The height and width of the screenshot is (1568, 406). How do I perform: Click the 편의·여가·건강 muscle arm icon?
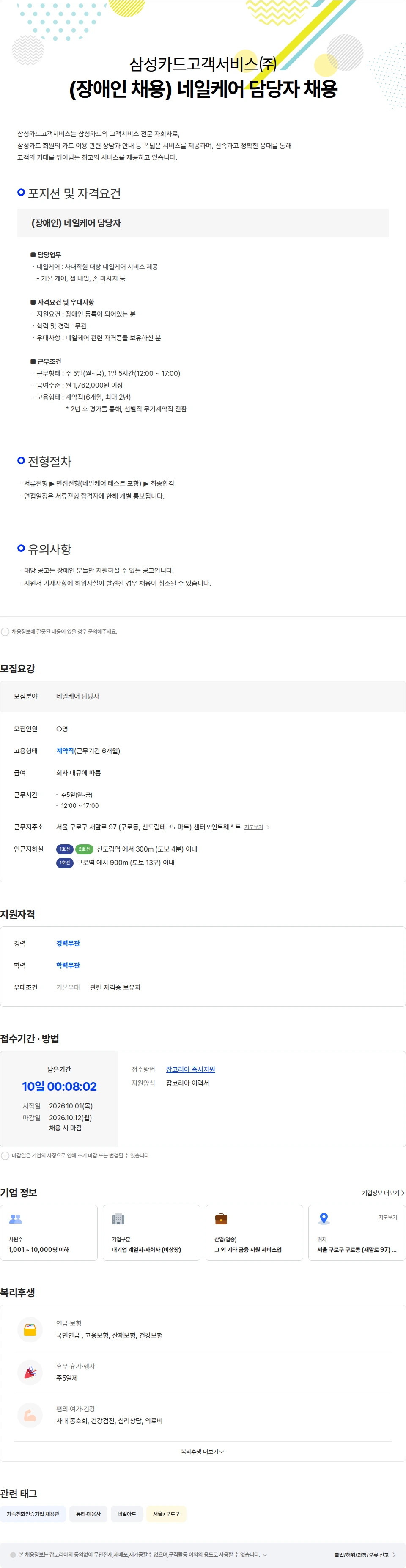point(30,1415)
